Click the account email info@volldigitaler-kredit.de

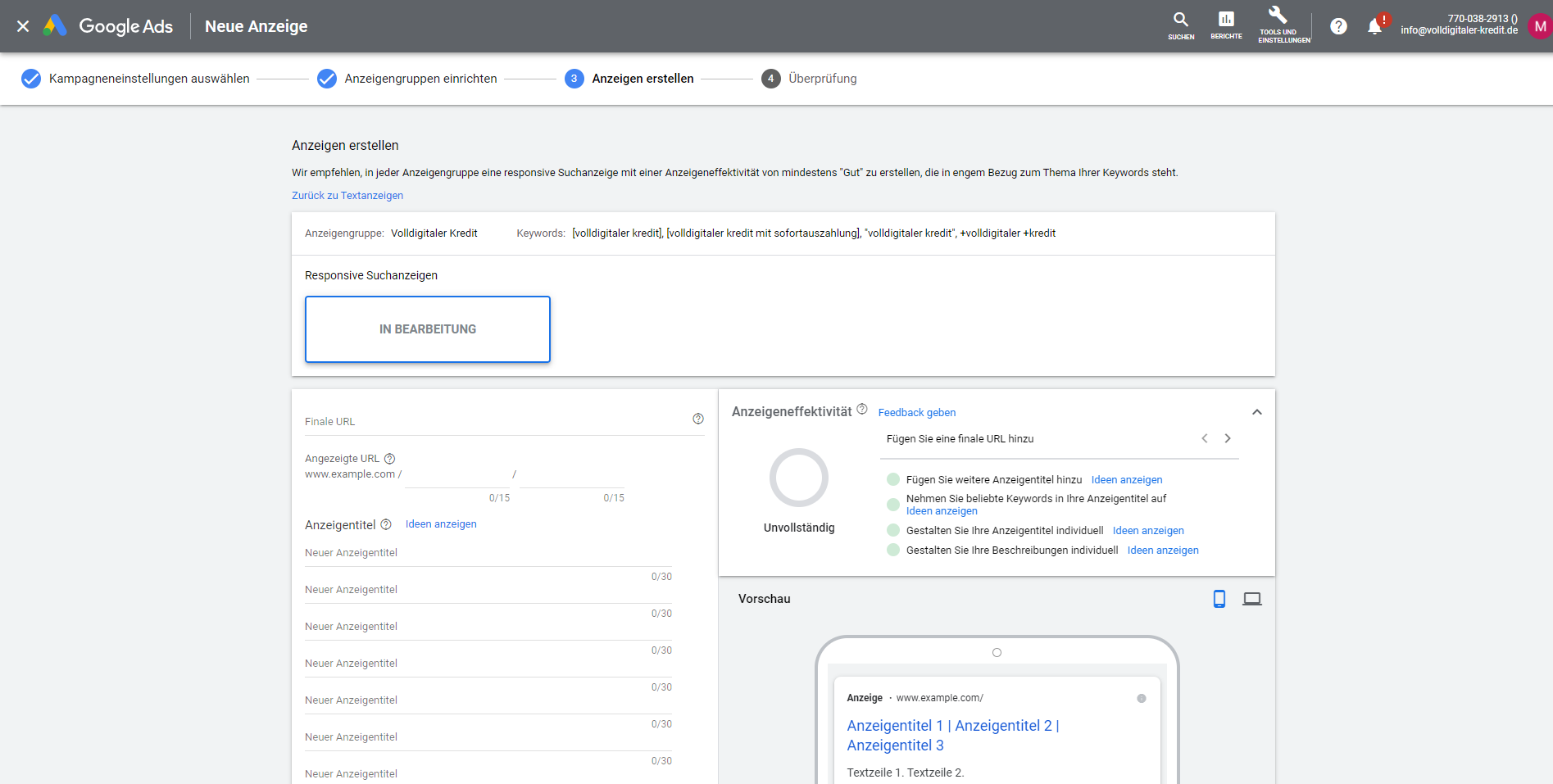click(x=1459, y=30)
